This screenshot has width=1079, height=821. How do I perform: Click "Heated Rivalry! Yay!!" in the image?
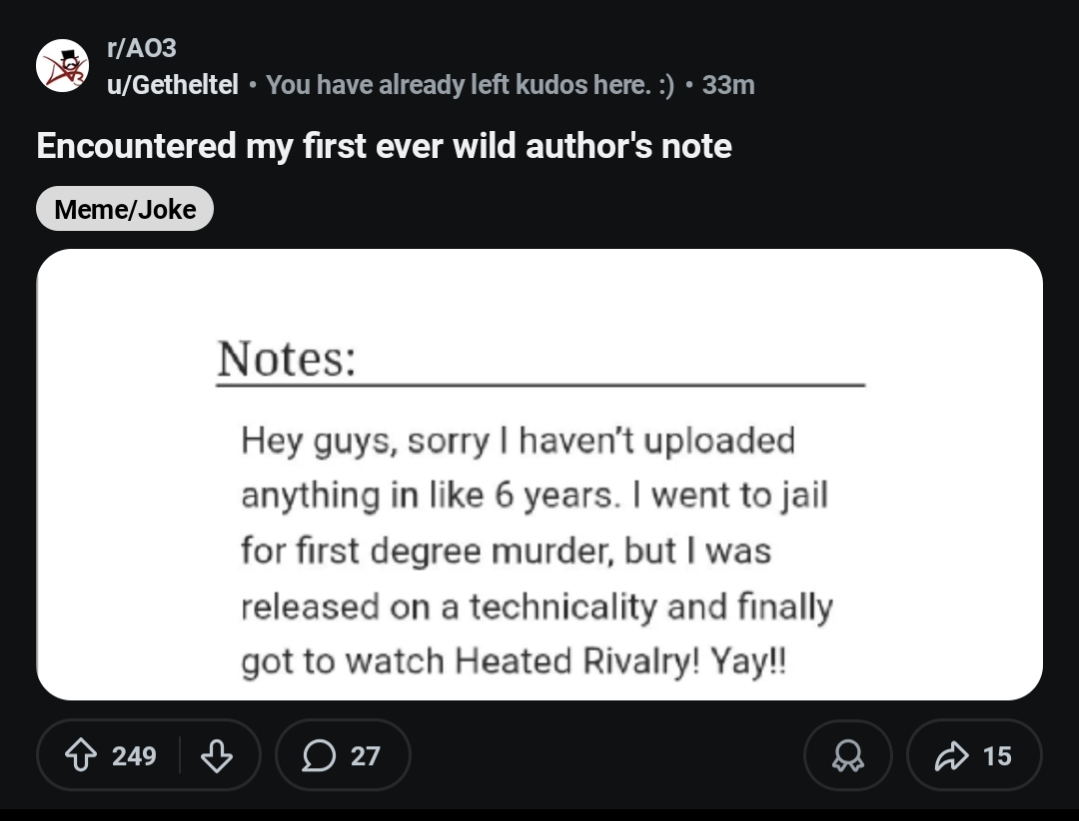click(x=621, y=661)
